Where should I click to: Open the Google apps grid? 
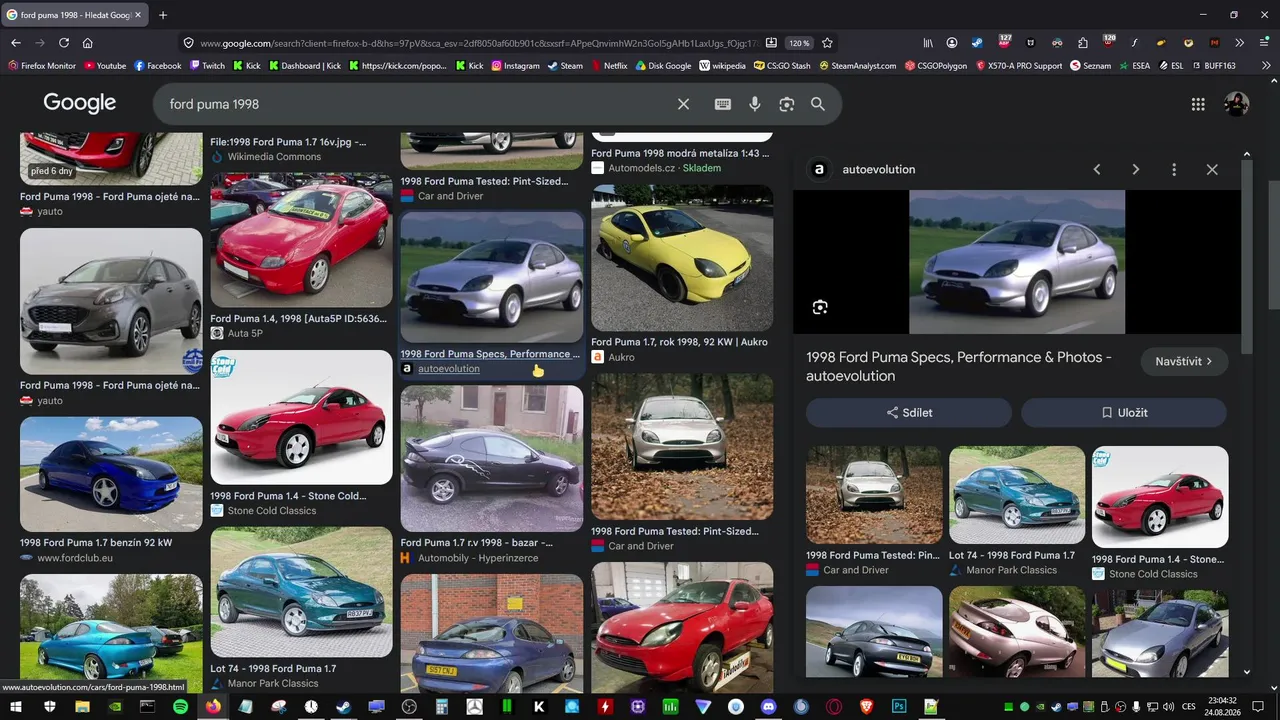[x=1198, y=104]
